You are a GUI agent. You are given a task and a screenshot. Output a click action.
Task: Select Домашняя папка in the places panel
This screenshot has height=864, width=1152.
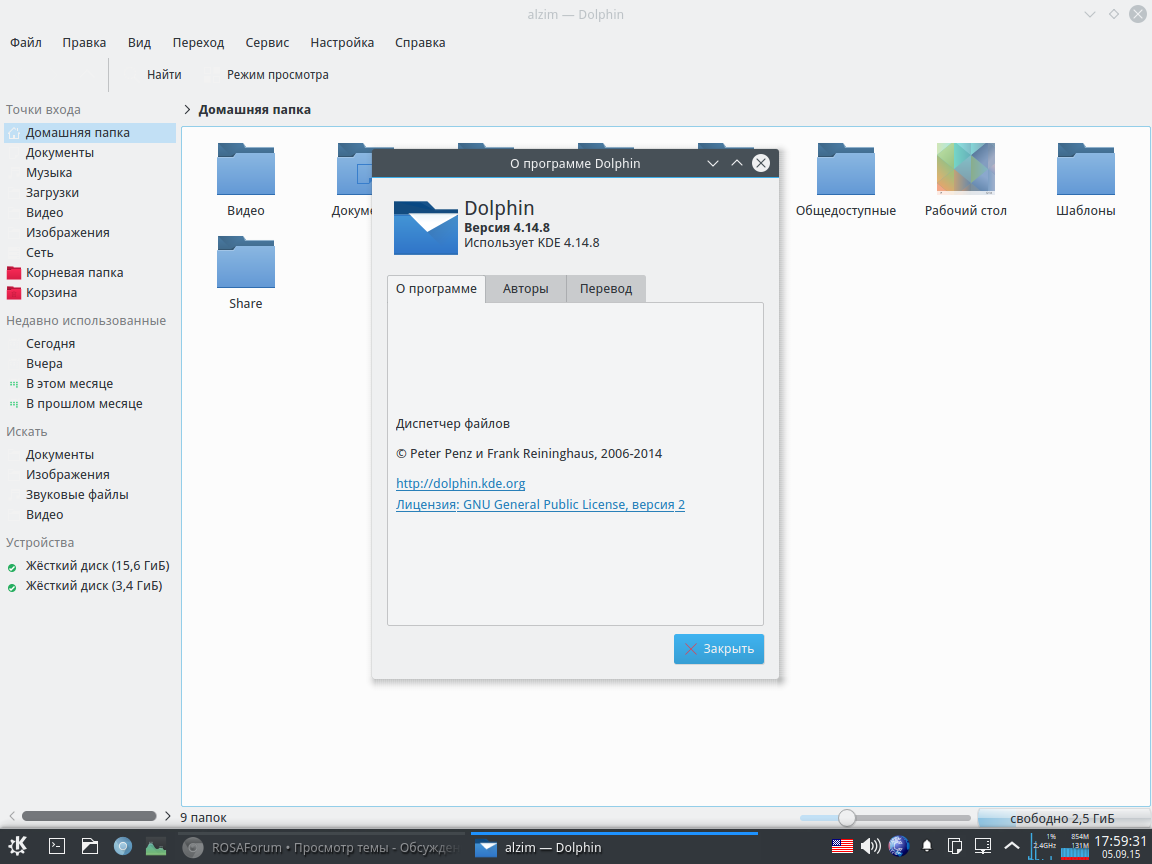(x=90, y=133)
